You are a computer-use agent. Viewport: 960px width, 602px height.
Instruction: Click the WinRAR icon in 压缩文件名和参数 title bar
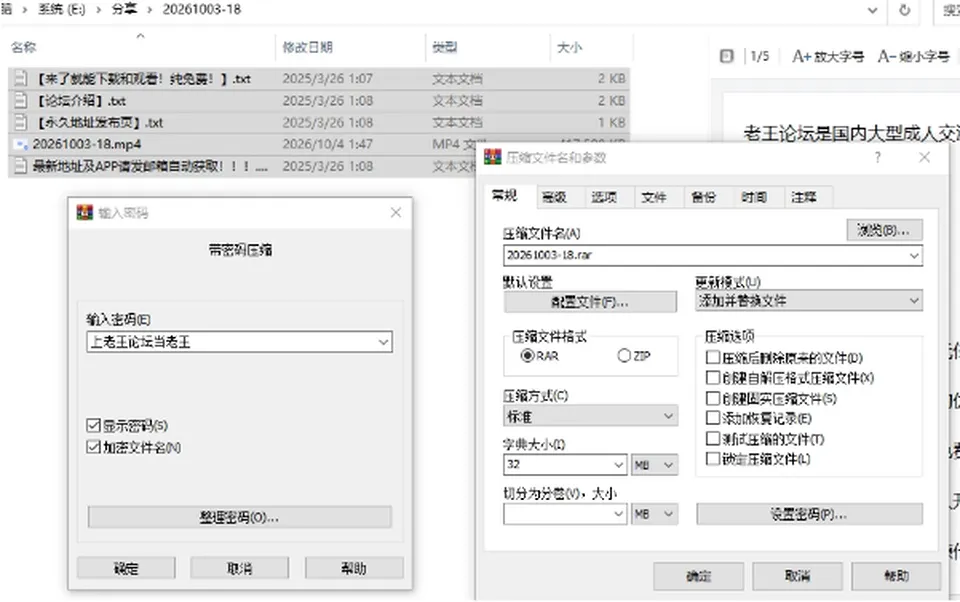click(492, 157)
